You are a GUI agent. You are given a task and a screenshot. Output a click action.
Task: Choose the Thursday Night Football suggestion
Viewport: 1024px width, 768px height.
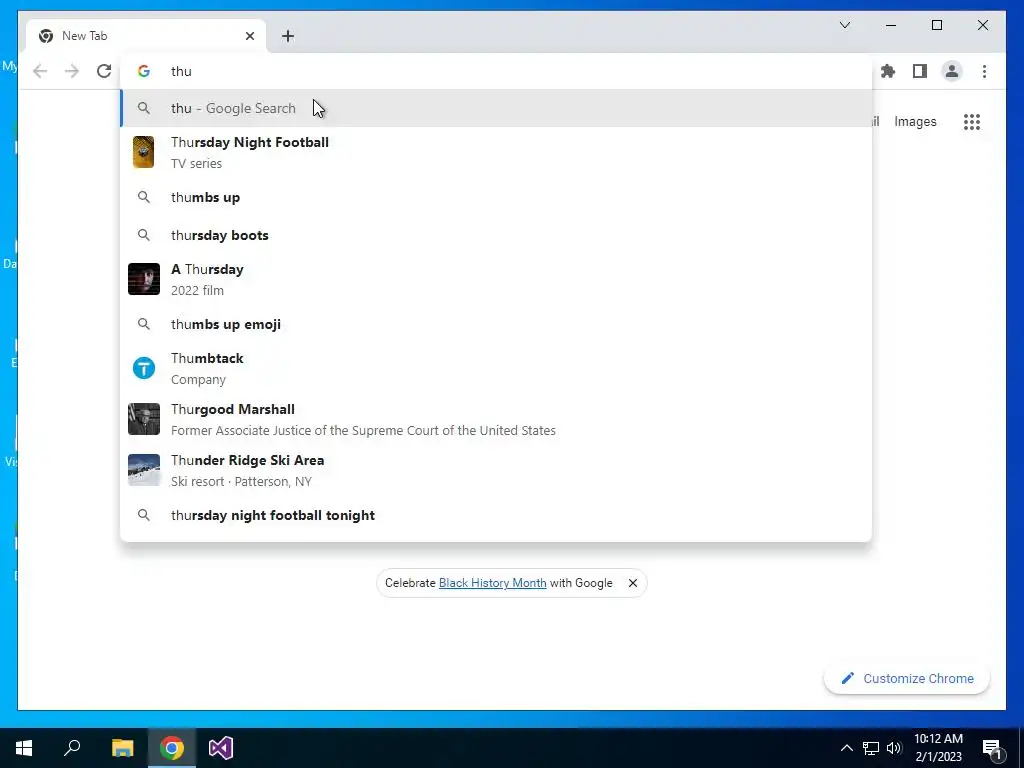(x=496, y=152)
